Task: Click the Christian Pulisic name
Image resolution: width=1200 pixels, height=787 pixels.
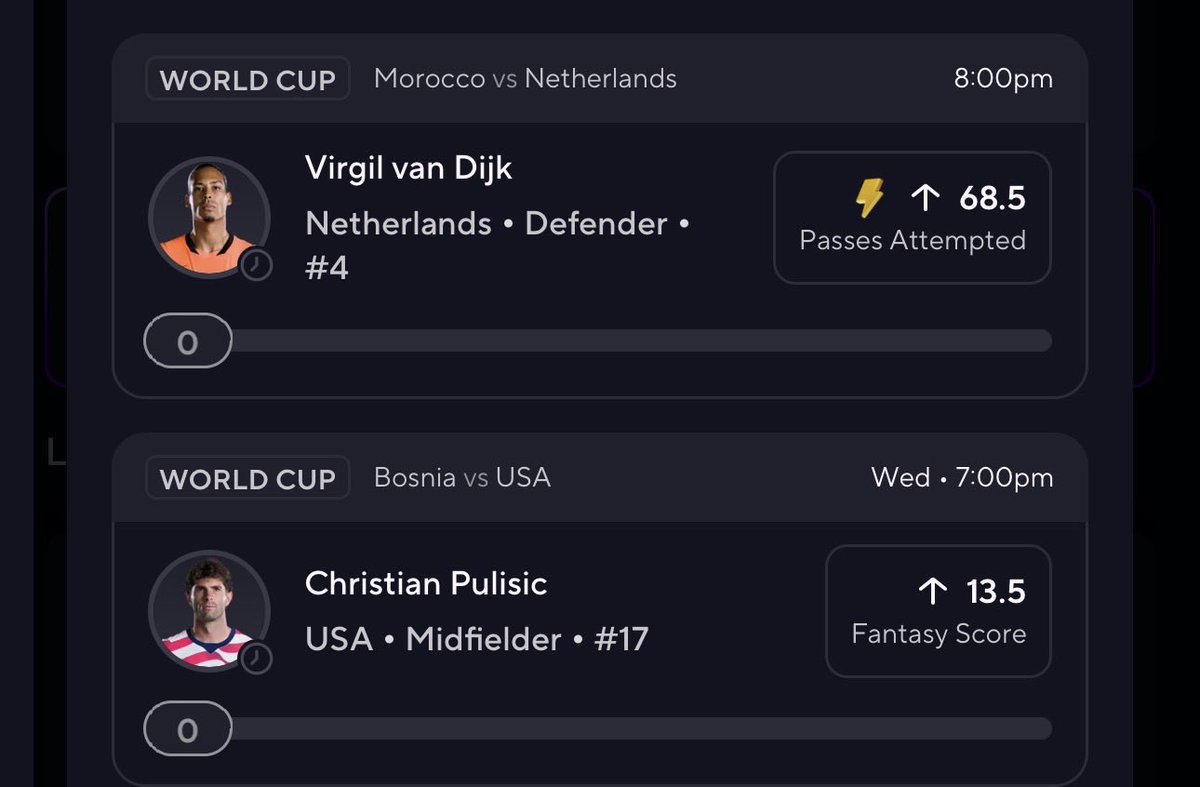Action: coord(426,583)
